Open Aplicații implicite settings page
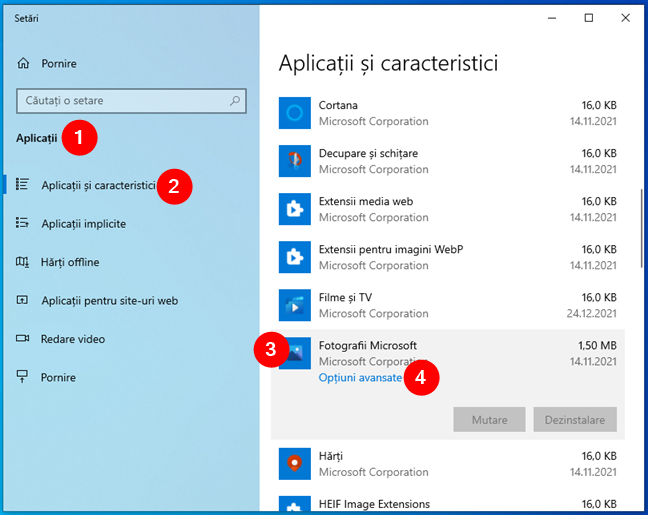 tap(83, 224)
